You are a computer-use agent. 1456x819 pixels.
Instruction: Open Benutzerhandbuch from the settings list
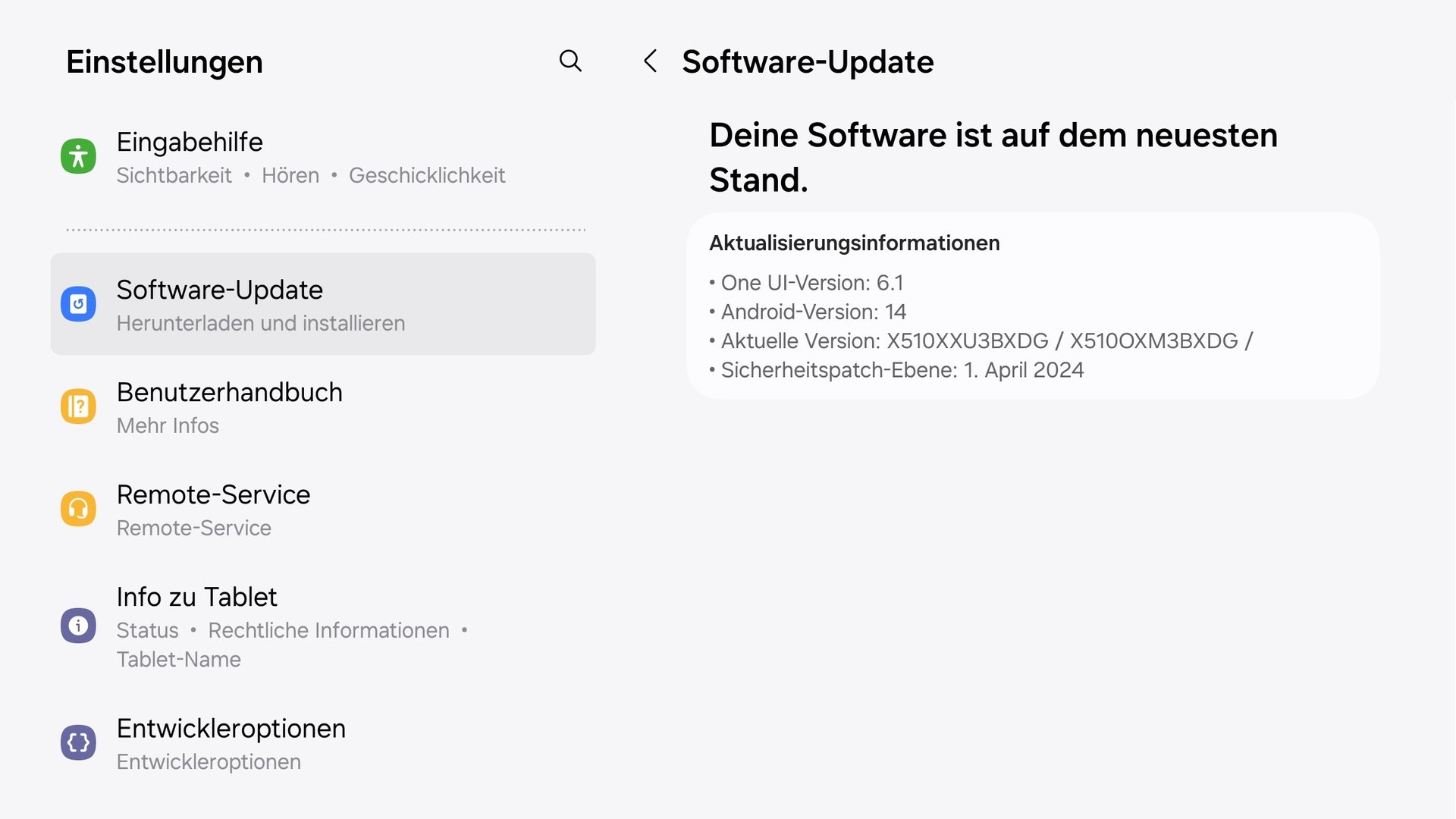point(229,392)
